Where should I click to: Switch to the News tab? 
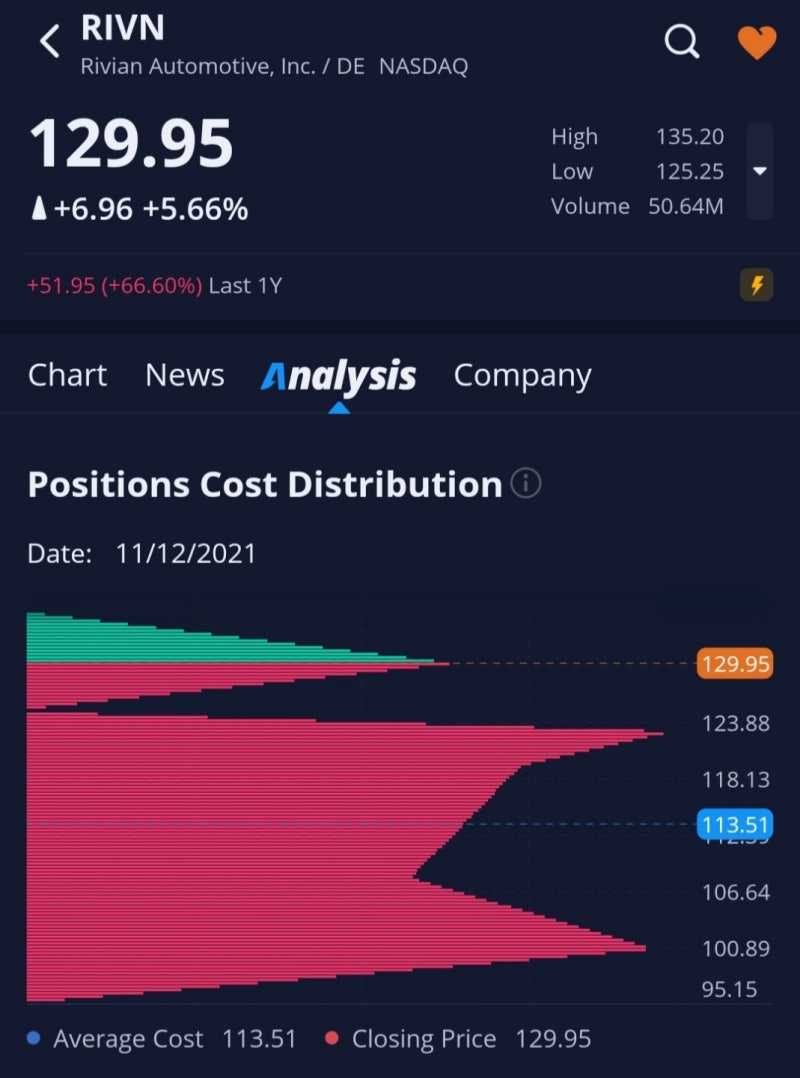click(x=185, y=375)
